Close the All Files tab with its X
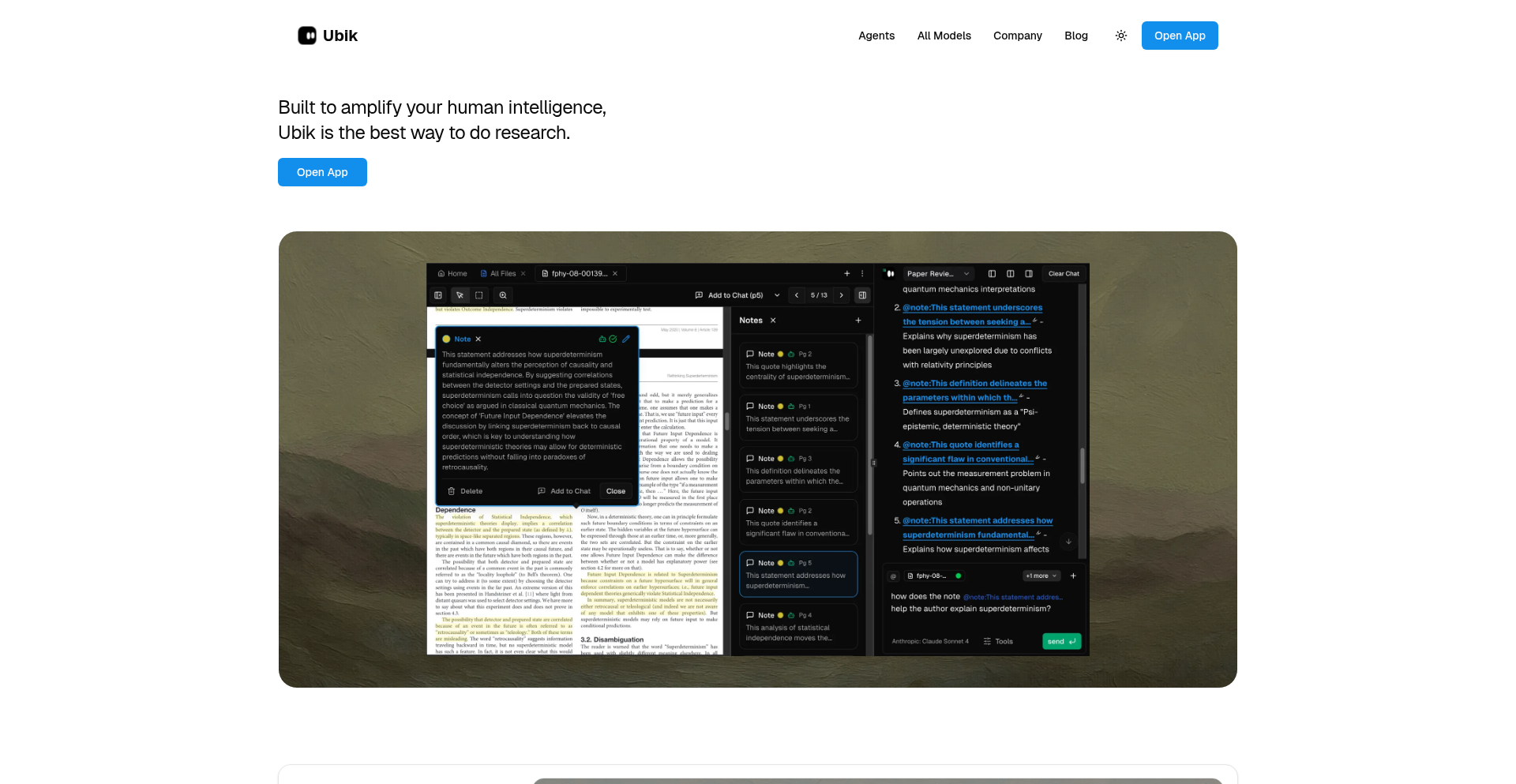The width and height of the screenshot is (1516, 784). (523, 274)
